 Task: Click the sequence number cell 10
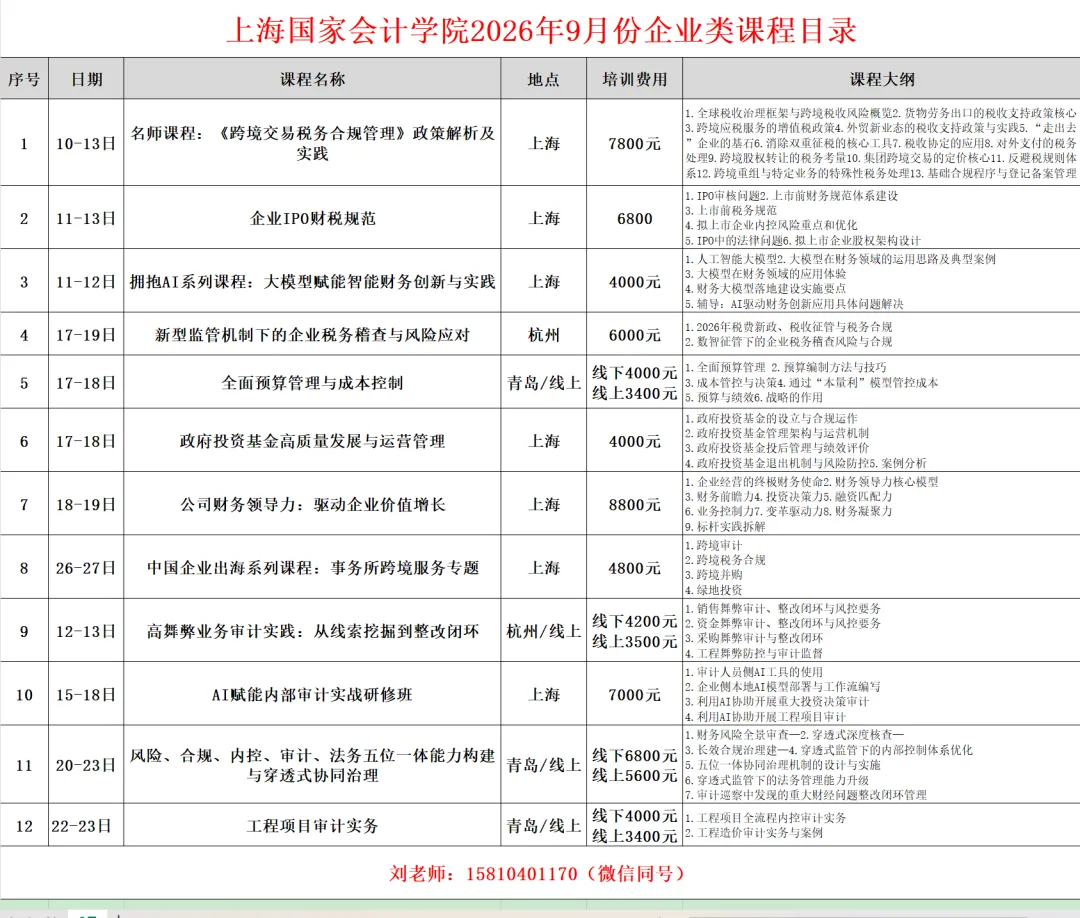tap(24, 694)
